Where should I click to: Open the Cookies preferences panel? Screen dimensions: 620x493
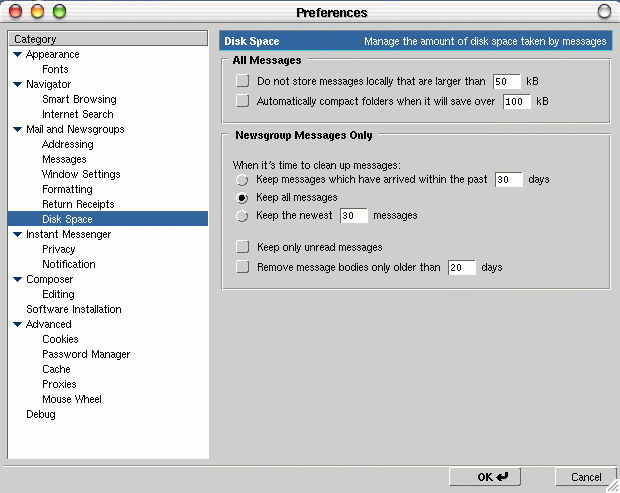click(x=60, y=339)
